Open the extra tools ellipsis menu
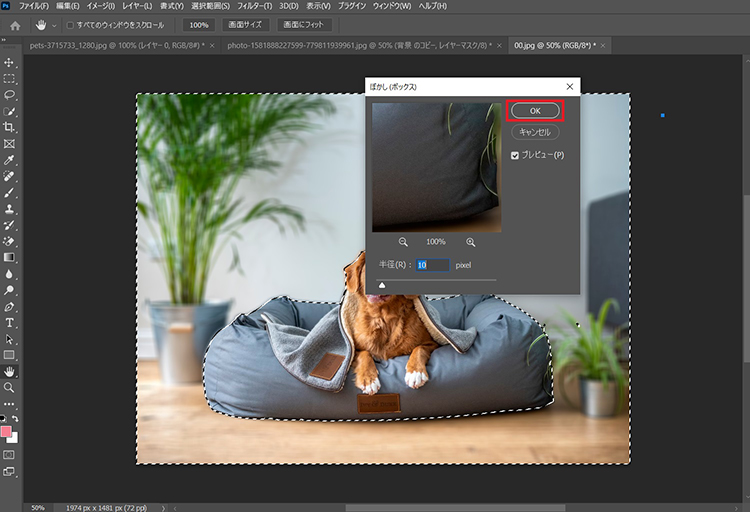Image resolution: width=750 pixels, height=512 pixels. pos(9,404)
